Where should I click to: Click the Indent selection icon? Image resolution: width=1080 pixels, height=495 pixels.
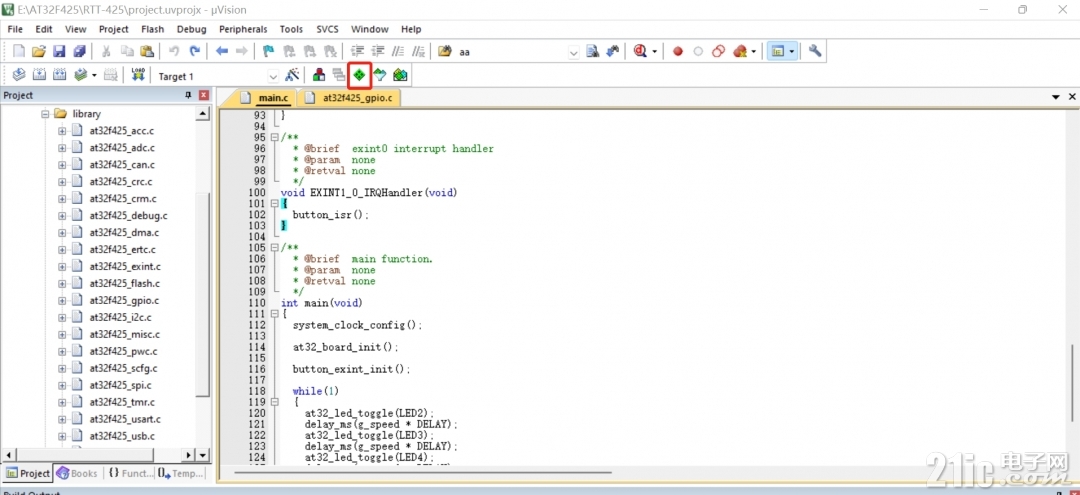[x=357, y=51]
